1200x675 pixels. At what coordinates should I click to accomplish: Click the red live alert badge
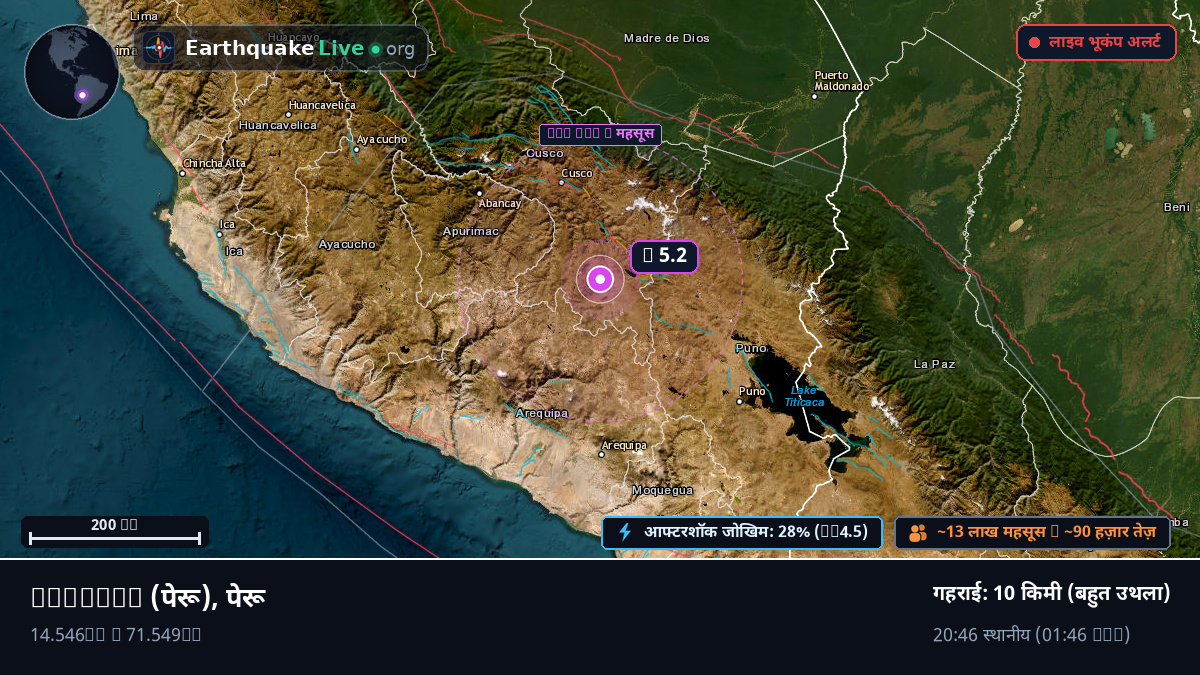pos(1096,43)
